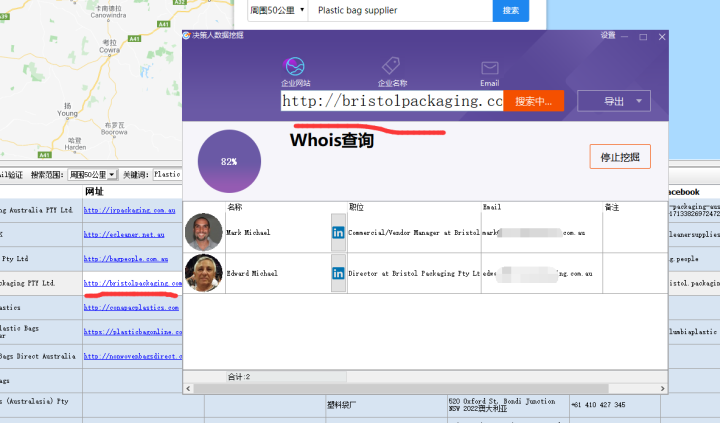This screenshot has width=720, height=423.
Task: Click the 搜索中 orange search button
Action: coord(533,101)
